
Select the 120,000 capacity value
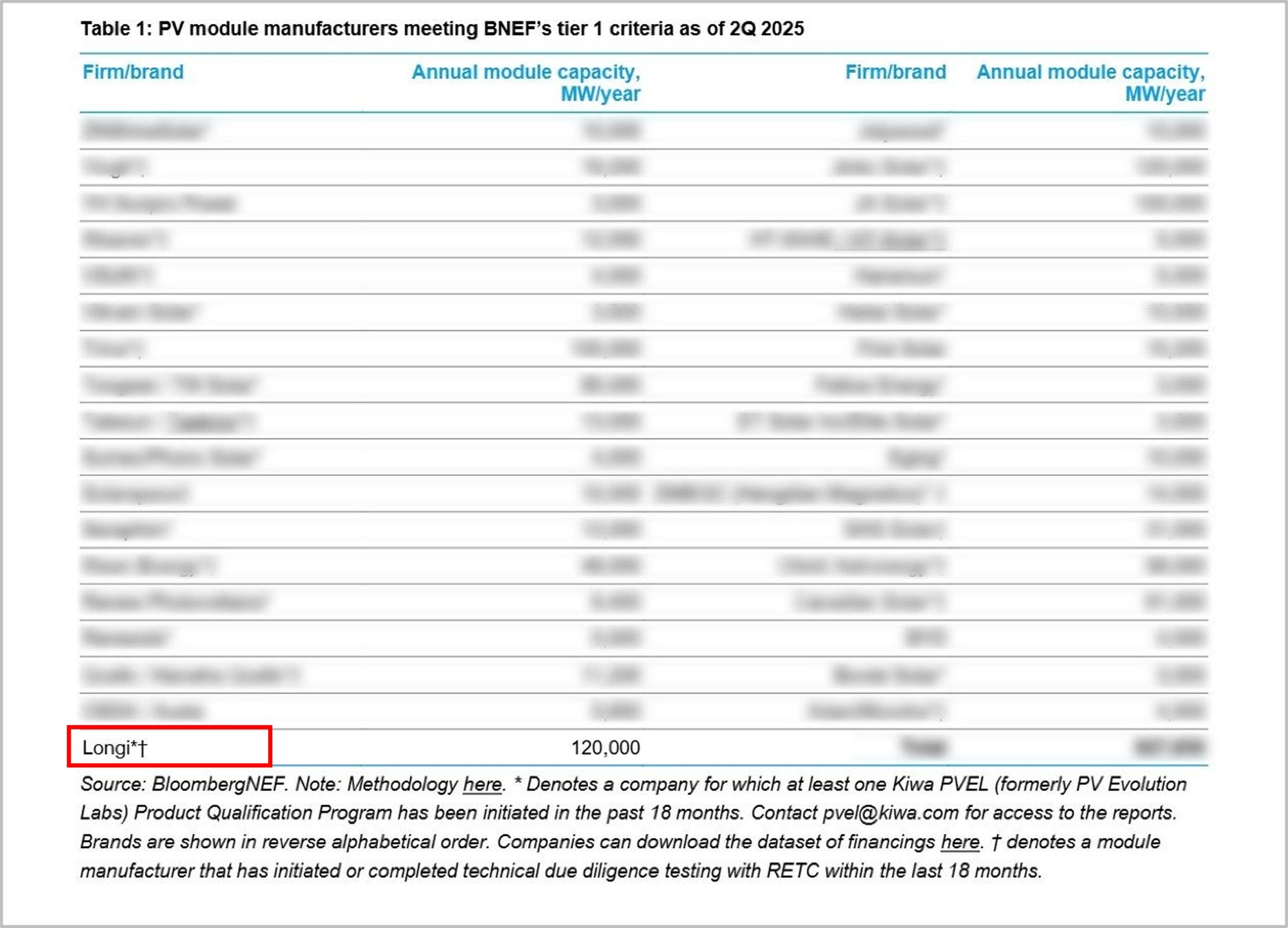(605, 747)
